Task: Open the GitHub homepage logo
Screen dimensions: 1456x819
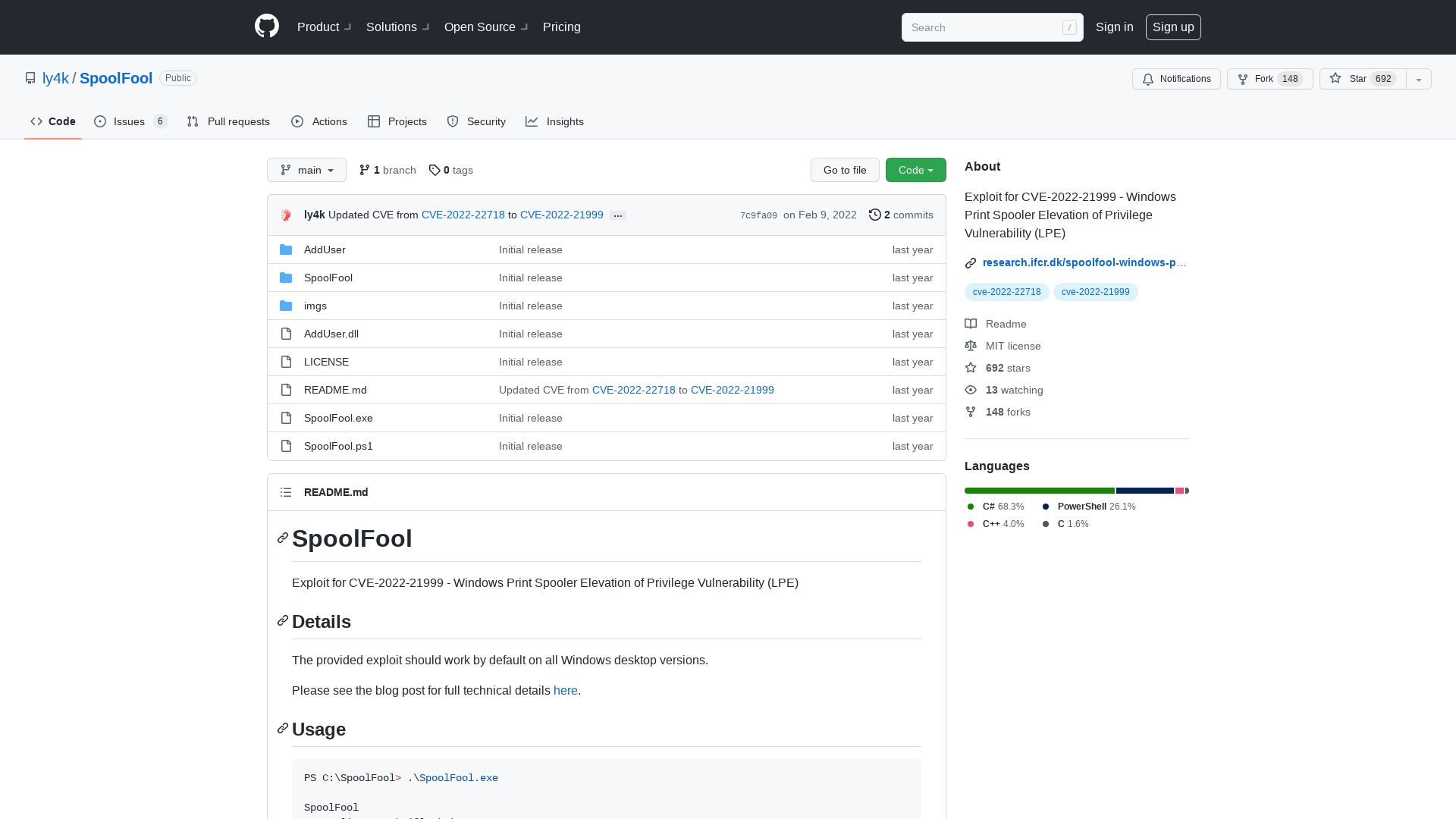Action: [x=267, y=27]
